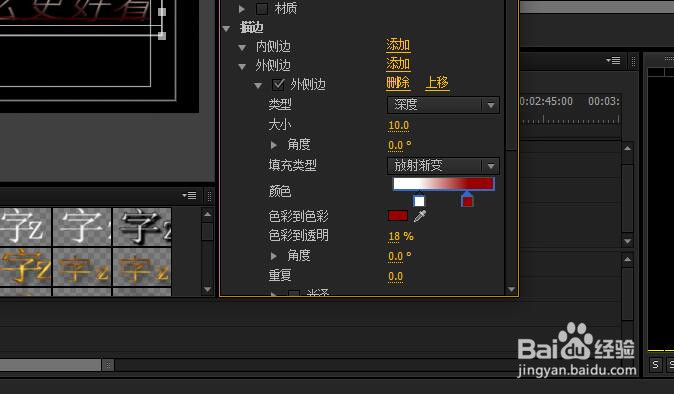This screenshot has height=394, width=674.
Task: Click the 色彩到透明 value 18 %
Action: pyautogui.click(x=401, y=236)
